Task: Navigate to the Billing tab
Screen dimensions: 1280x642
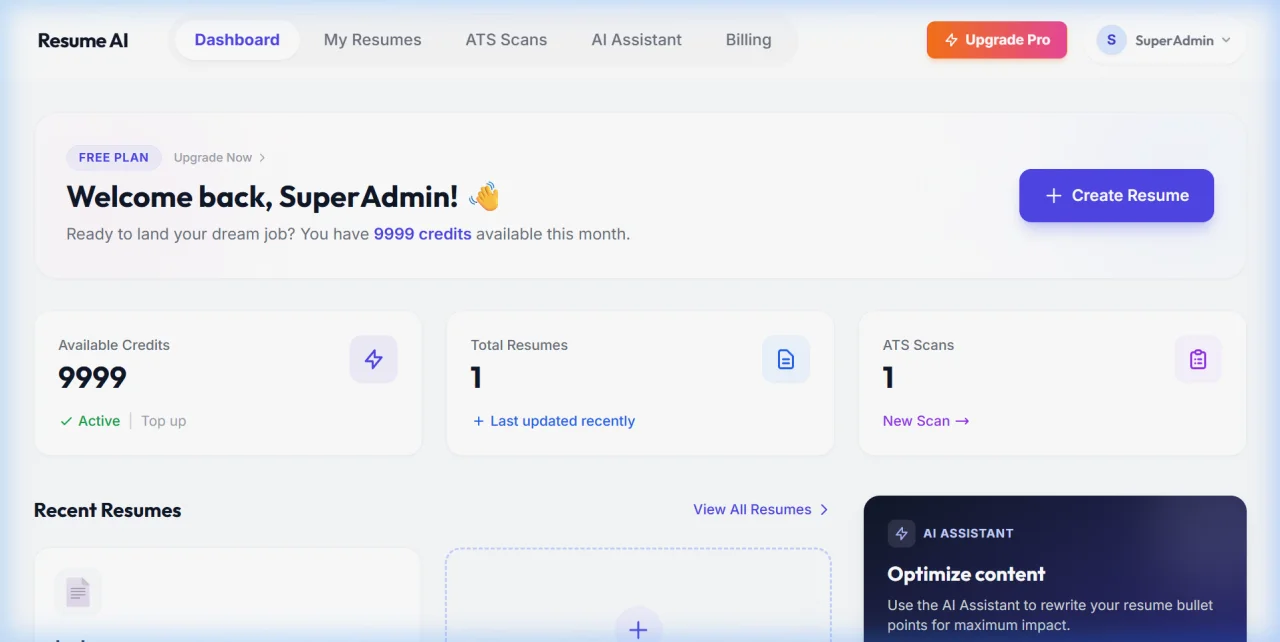Action: [748, 40]
